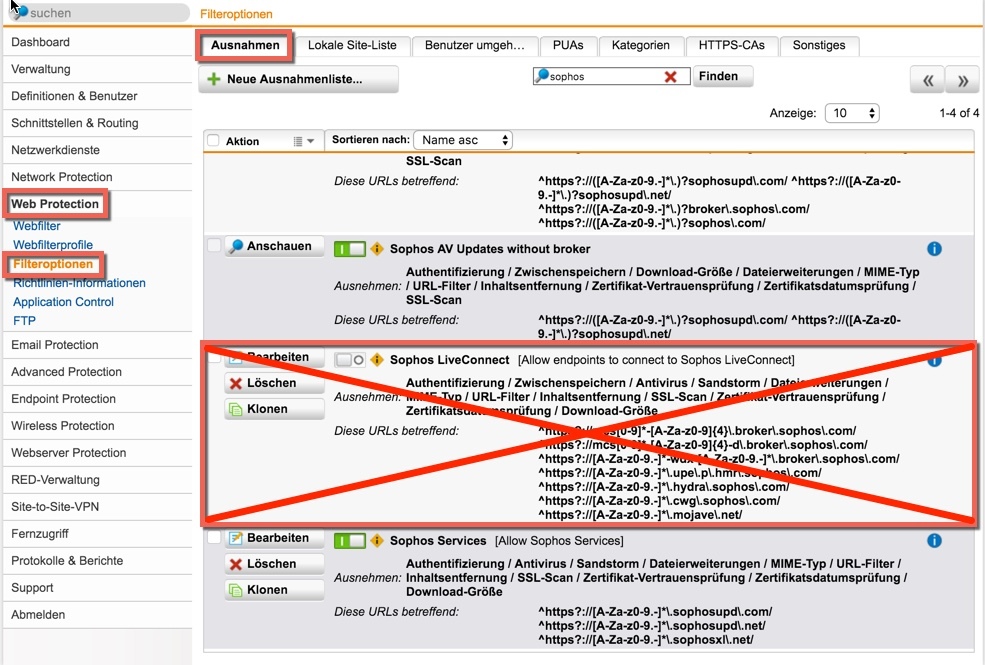
Task: Open Network Protection menu
Action: 97,177
